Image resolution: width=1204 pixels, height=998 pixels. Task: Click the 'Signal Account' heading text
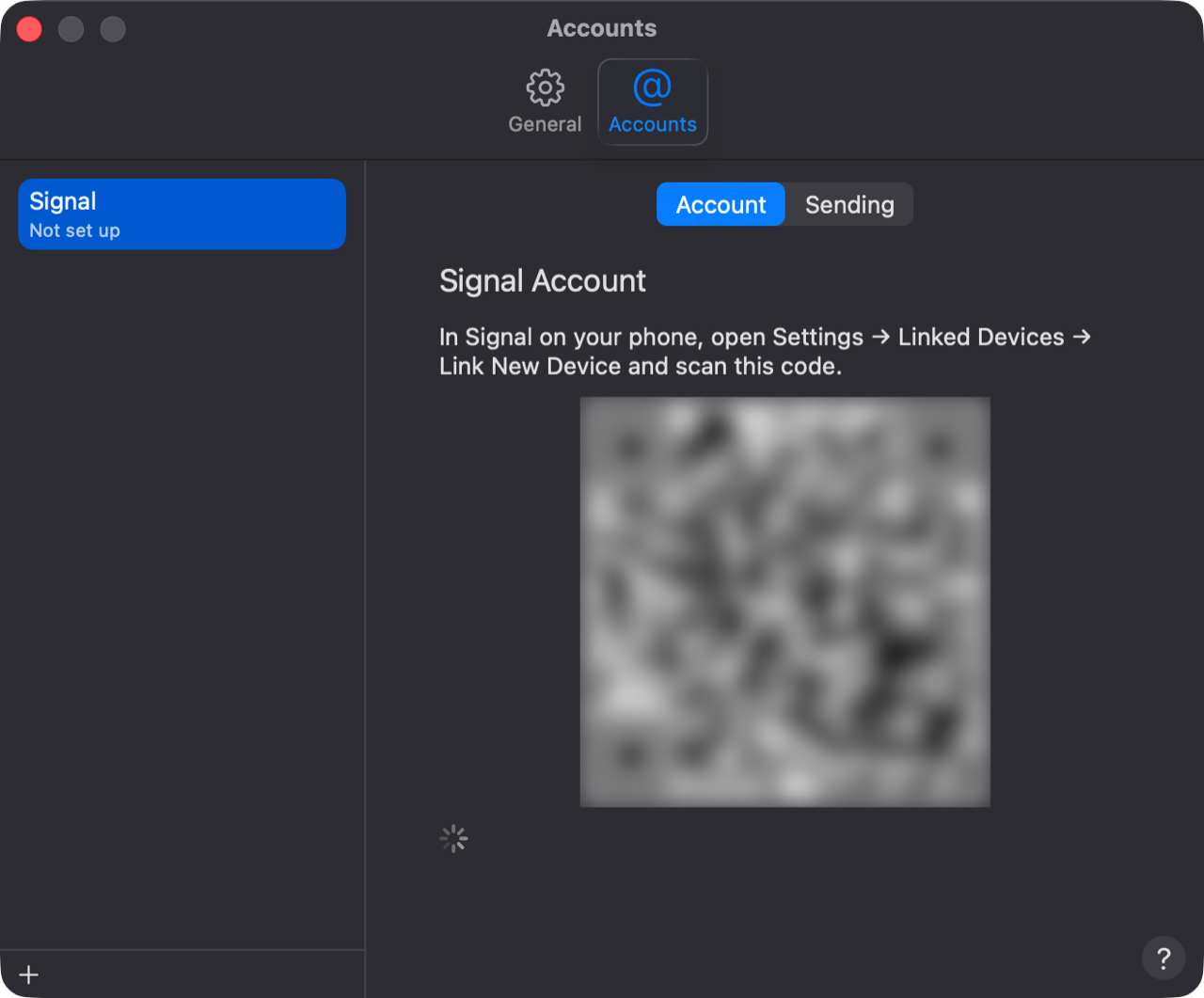543,280
